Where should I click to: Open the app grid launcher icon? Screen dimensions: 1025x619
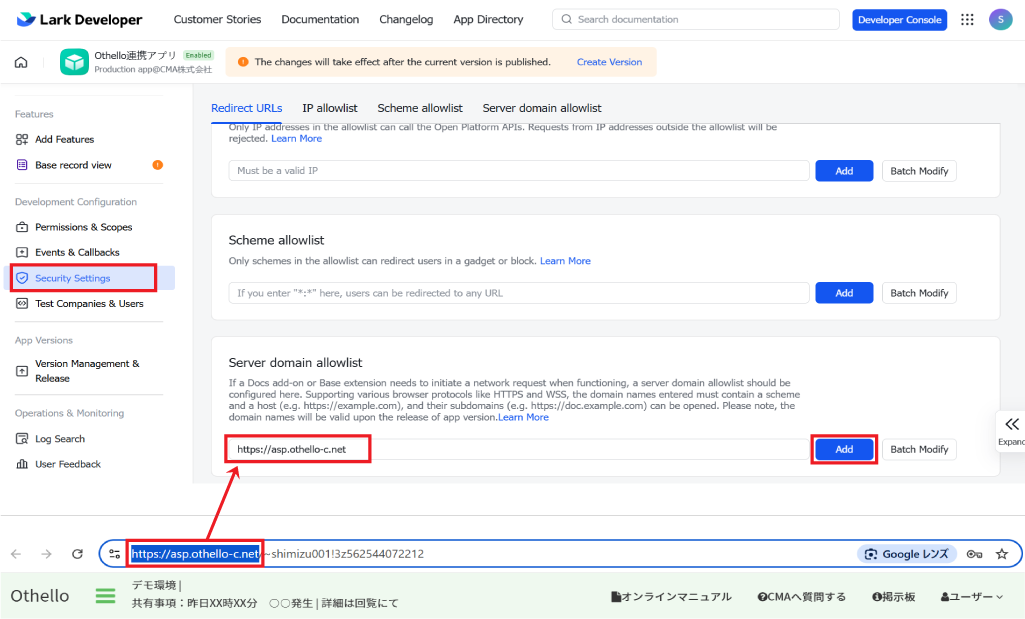point(967,20)
